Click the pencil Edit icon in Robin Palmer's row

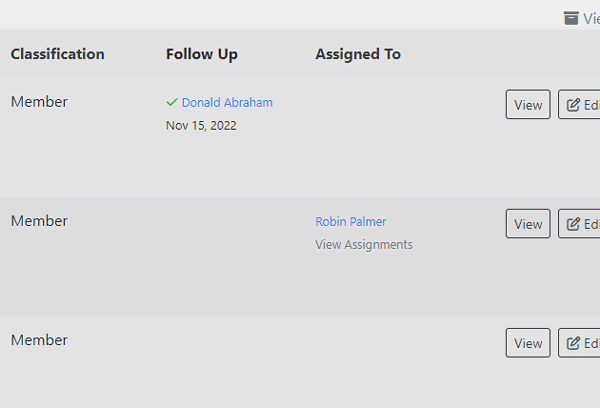click(x=573, y=224)
